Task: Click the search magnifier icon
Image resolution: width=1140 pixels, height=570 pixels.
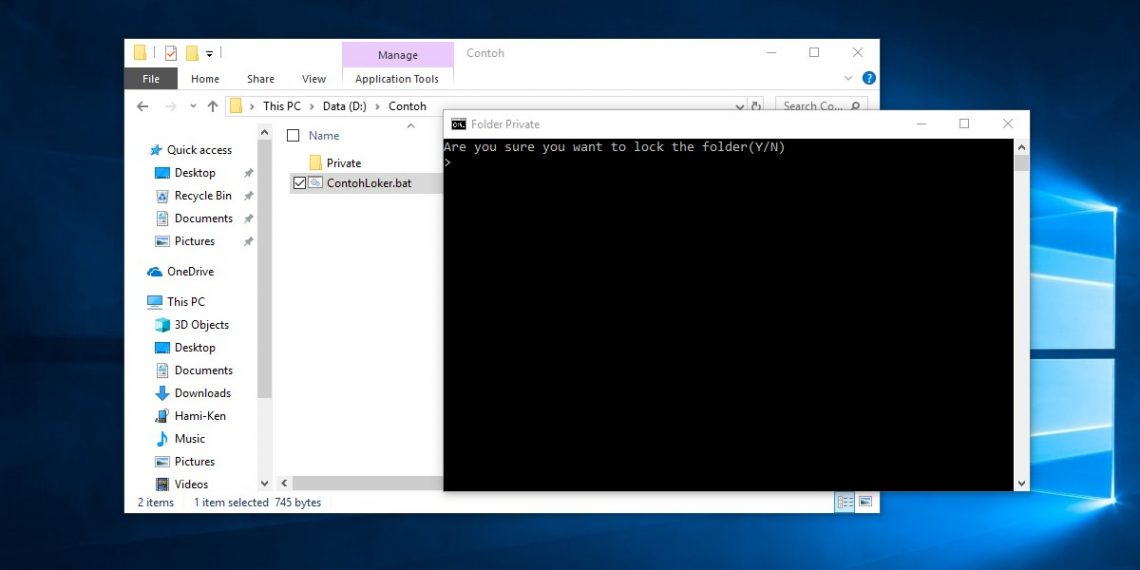Action: pyautogui.click(x=855, y=106)
